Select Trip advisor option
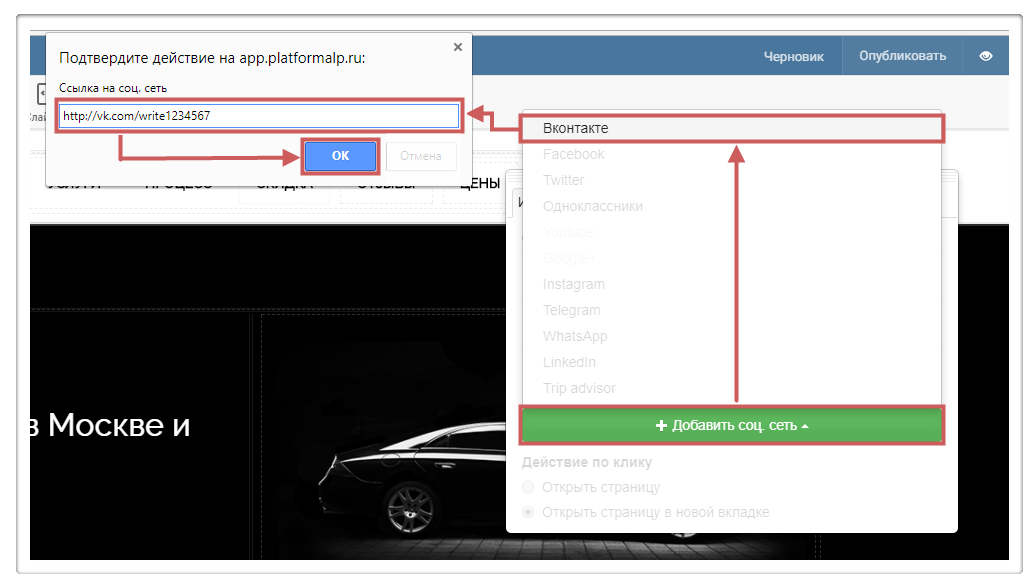 pos(579,388)
